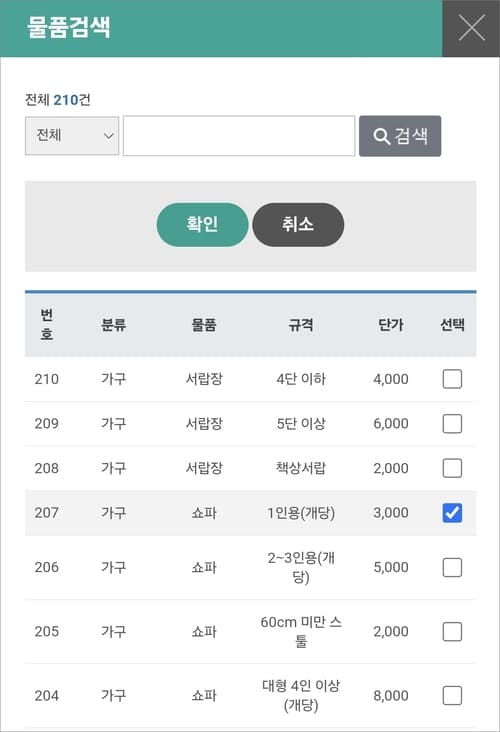Viewport: 500px width, 732px height.
Task: Tick checkbox for item 204 대형 4인 이상
Action: click(x=452, y=695)
